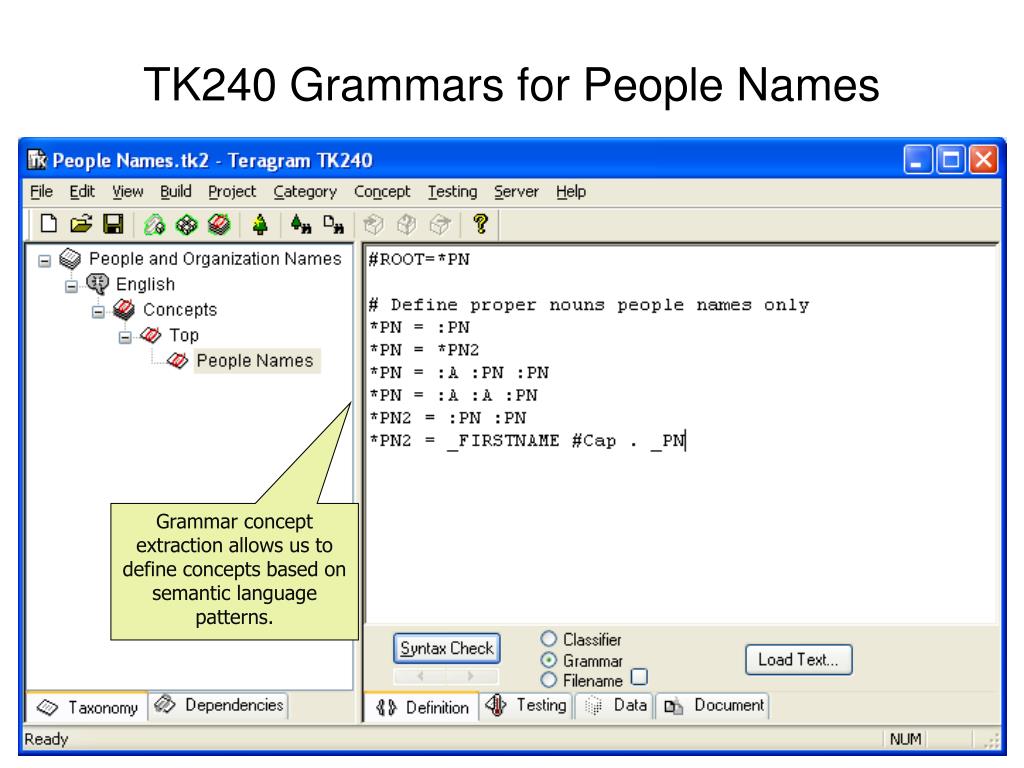The width and height of the screenshot is (1024, 768).
Task: Open the Category menu
Action: pyautogui.click(x=305, y=192)
